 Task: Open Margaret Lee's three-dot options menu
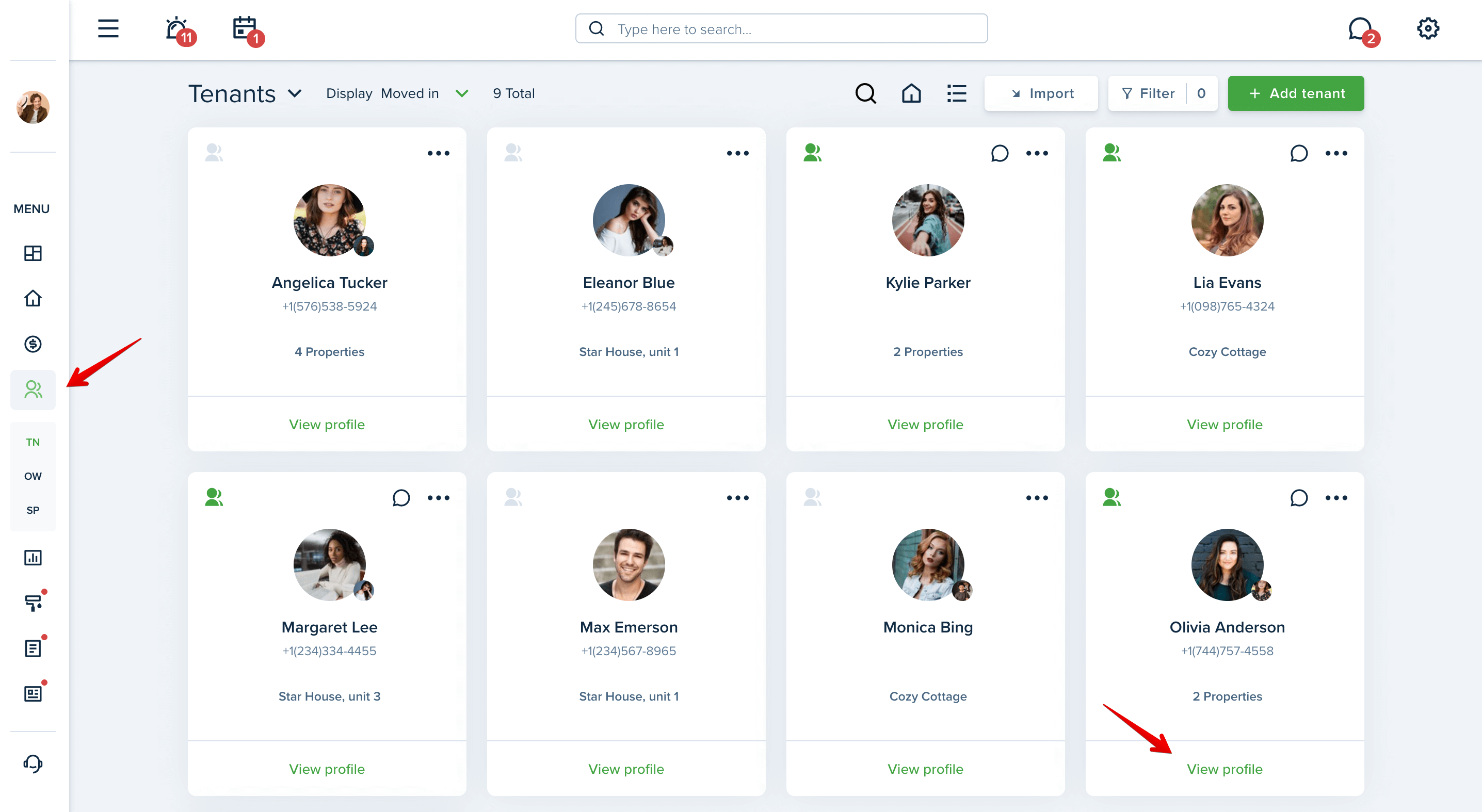click(438, 497)
